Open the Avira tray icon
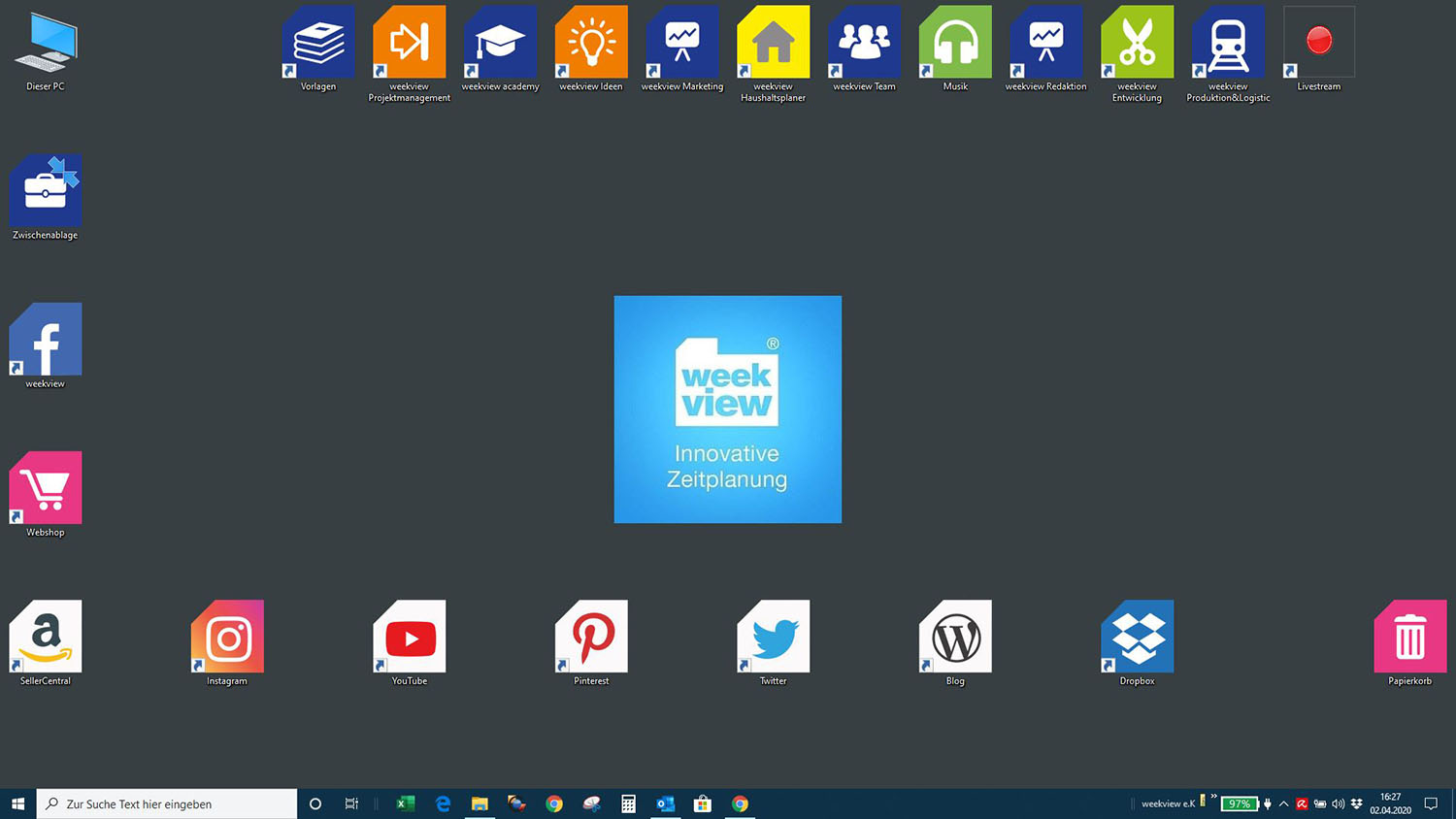 tap(1302, 803)
